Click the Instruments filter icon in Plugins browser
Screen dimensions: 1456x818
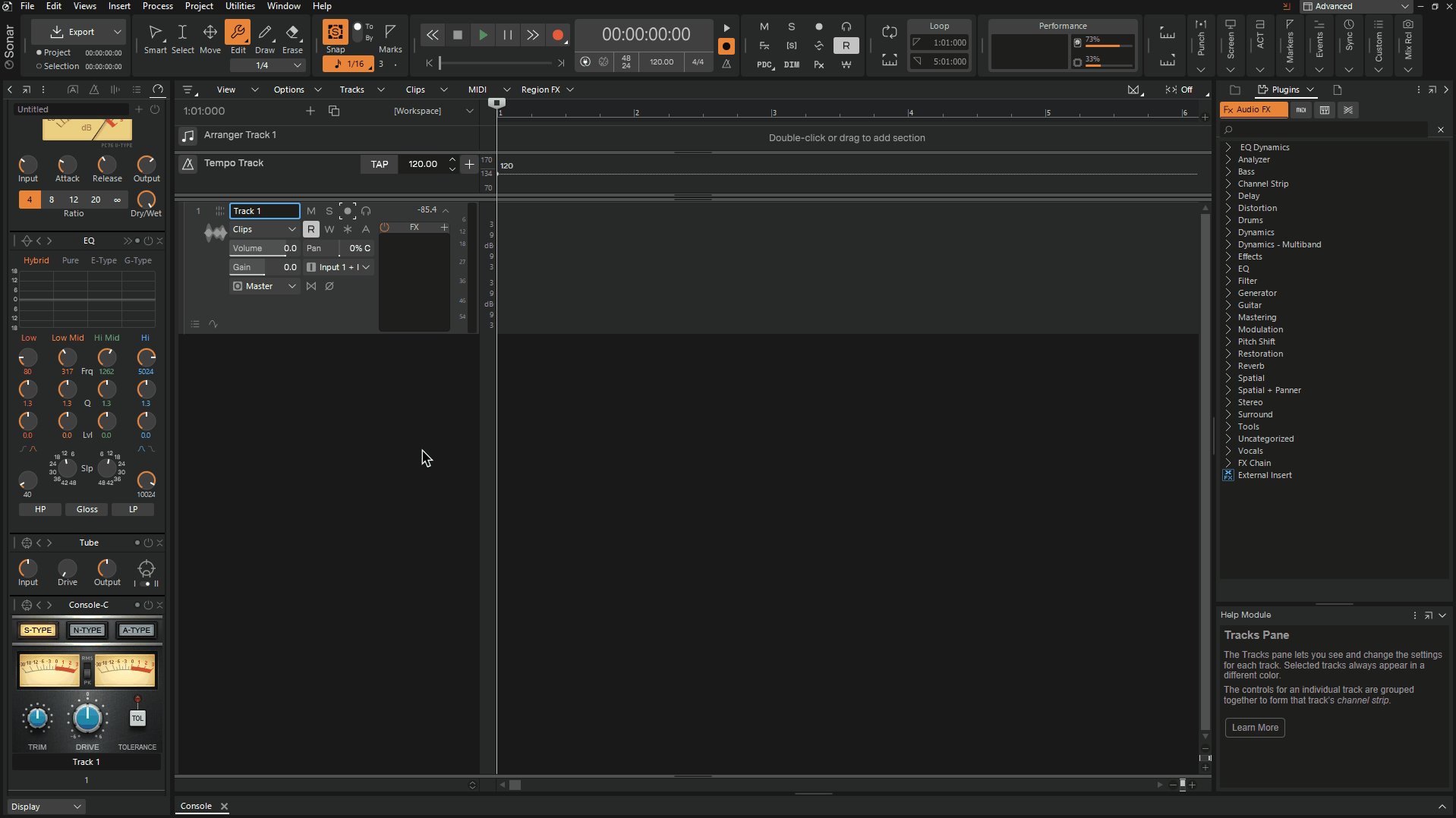coord(1325,110)
